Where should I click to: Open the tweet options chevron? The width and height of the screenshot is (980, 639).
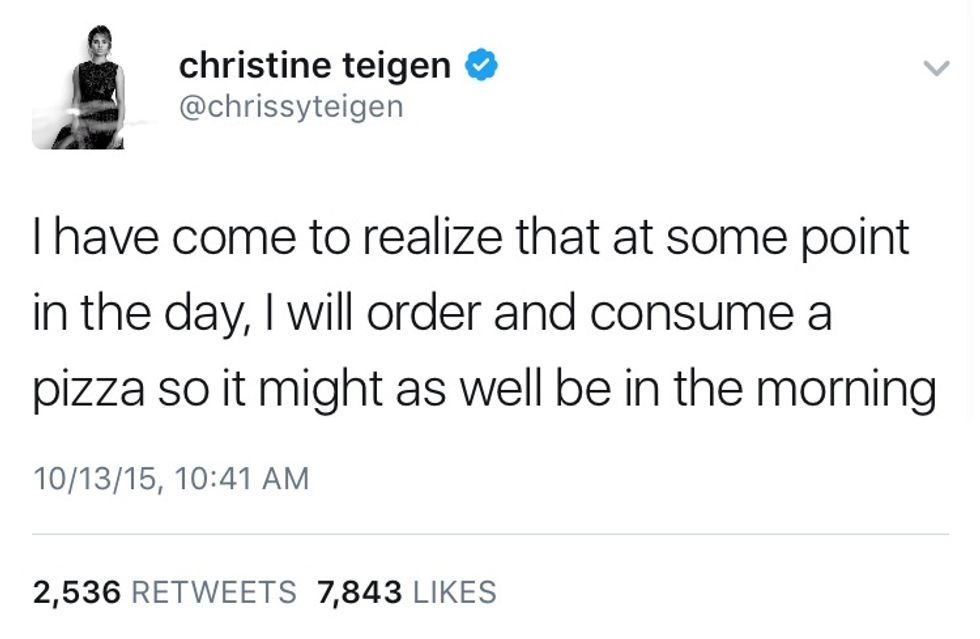pos(935,69)
